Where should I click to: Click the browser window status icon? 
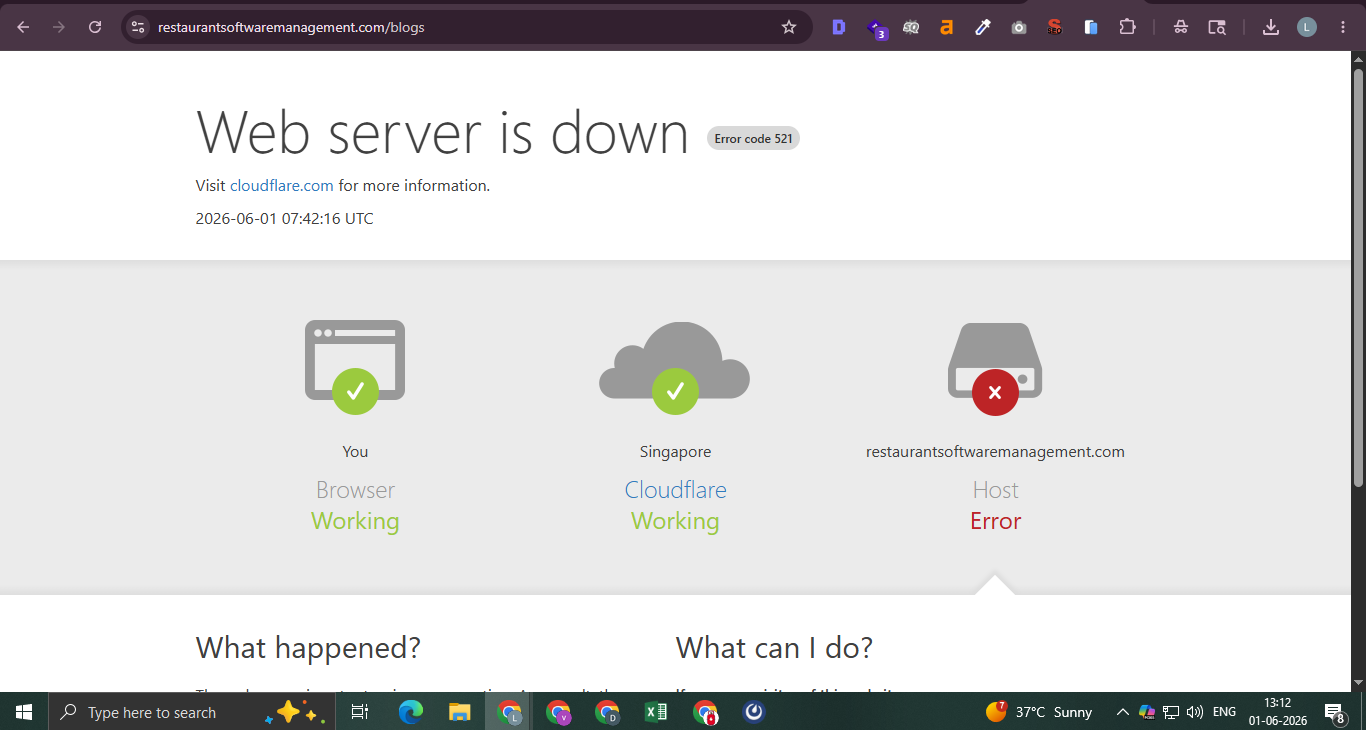coord(355,366)
